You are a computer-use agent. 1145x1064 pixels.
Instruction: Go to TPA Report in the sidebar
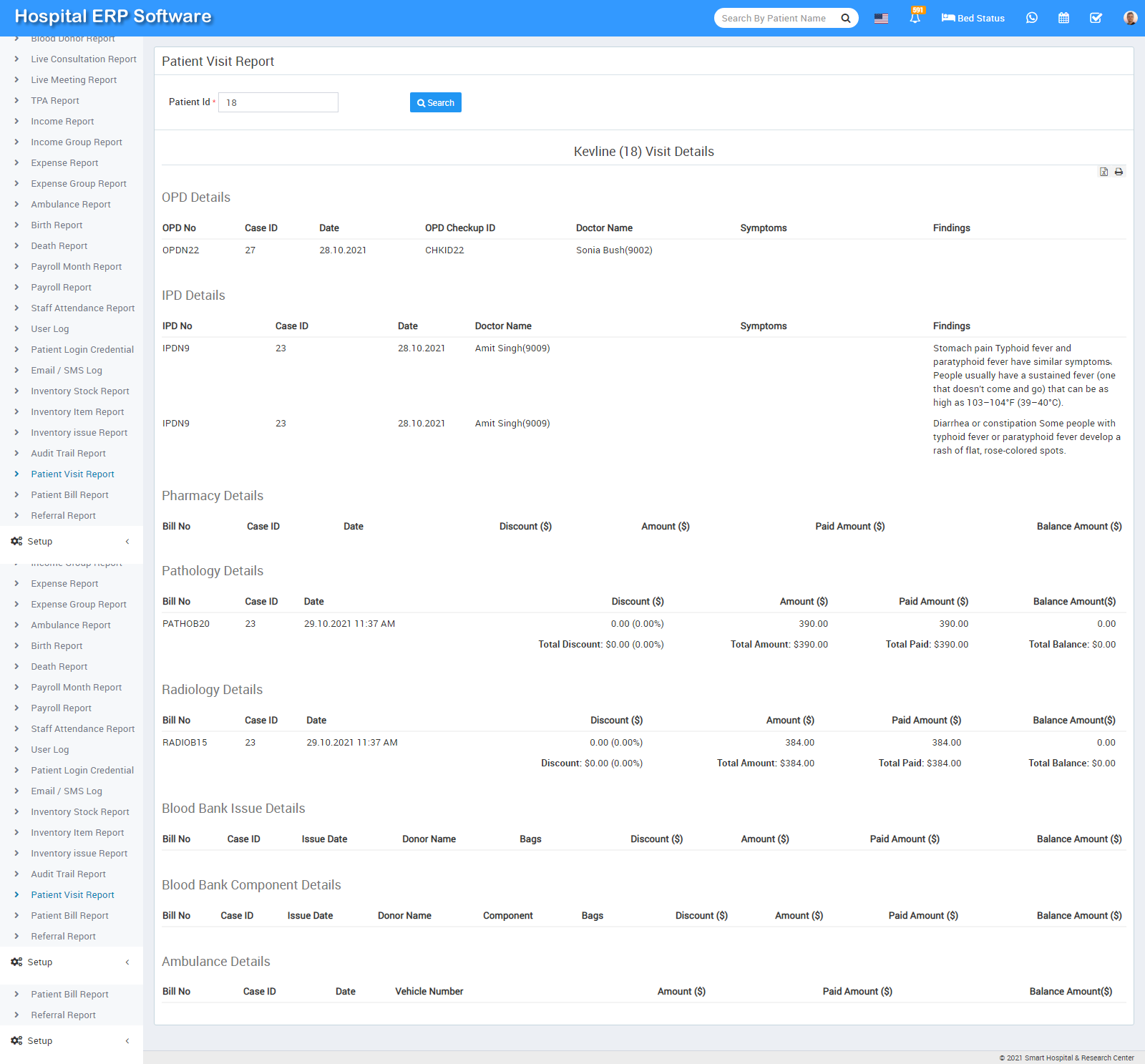[x=55, y=101]
